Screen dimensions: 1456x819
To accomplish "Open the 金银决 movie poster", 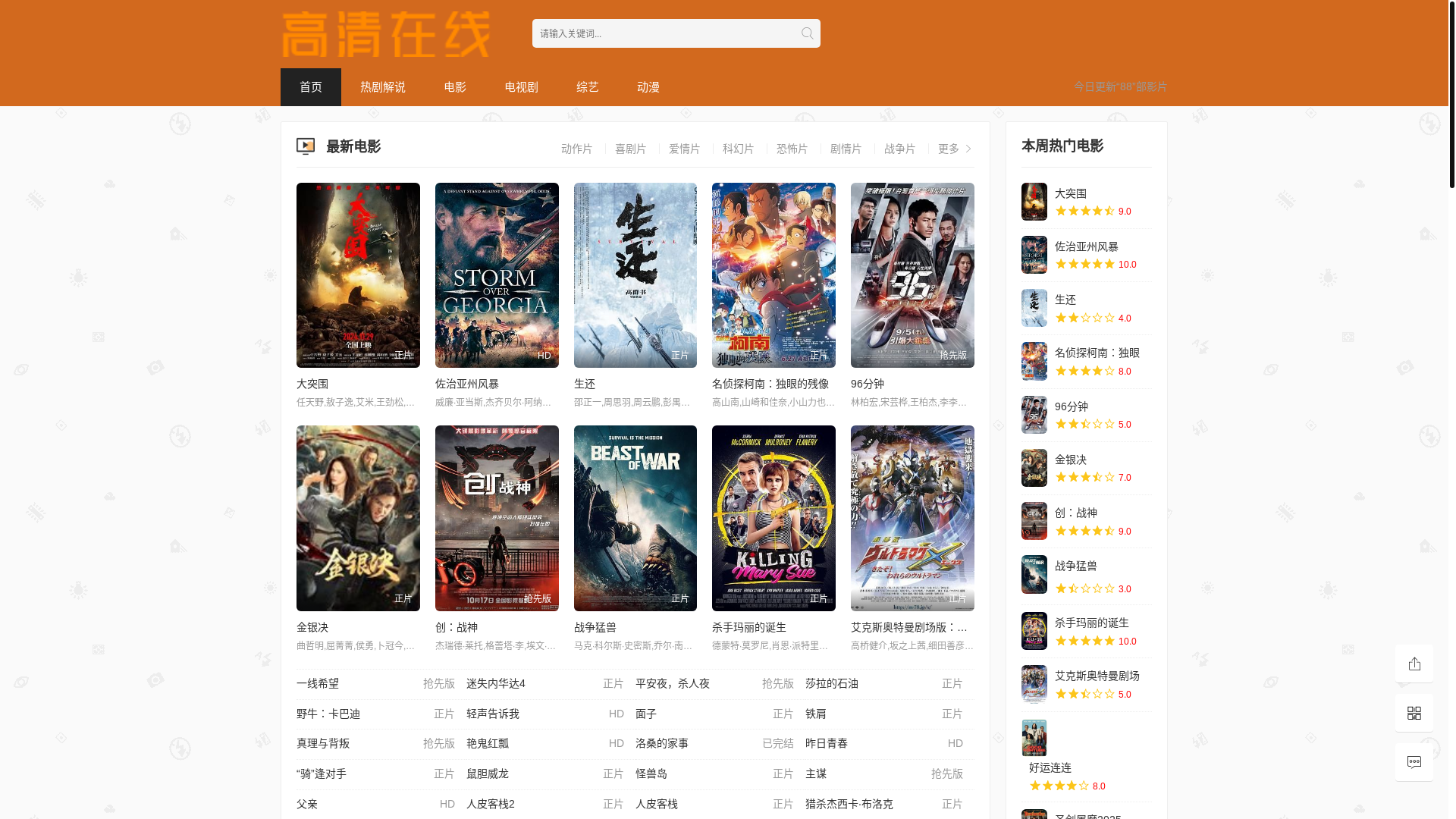I will click(x=358, y=518).
